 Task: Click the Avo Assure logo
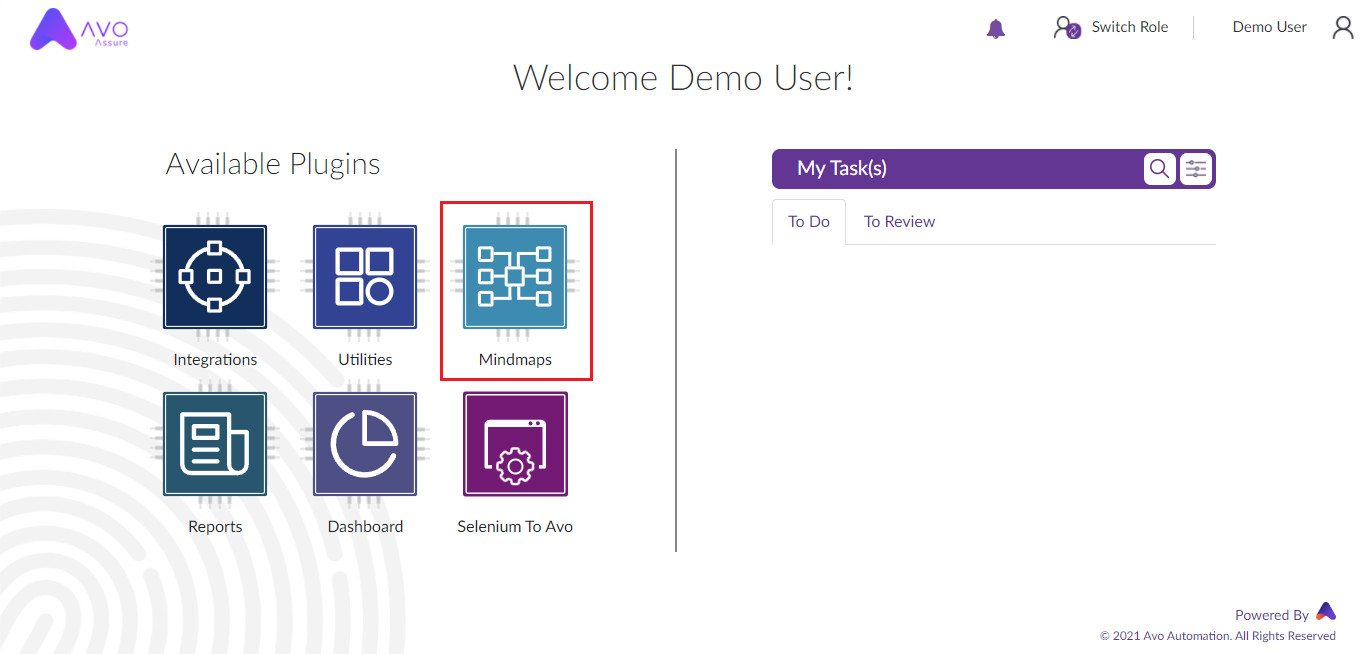coord(79,29)
